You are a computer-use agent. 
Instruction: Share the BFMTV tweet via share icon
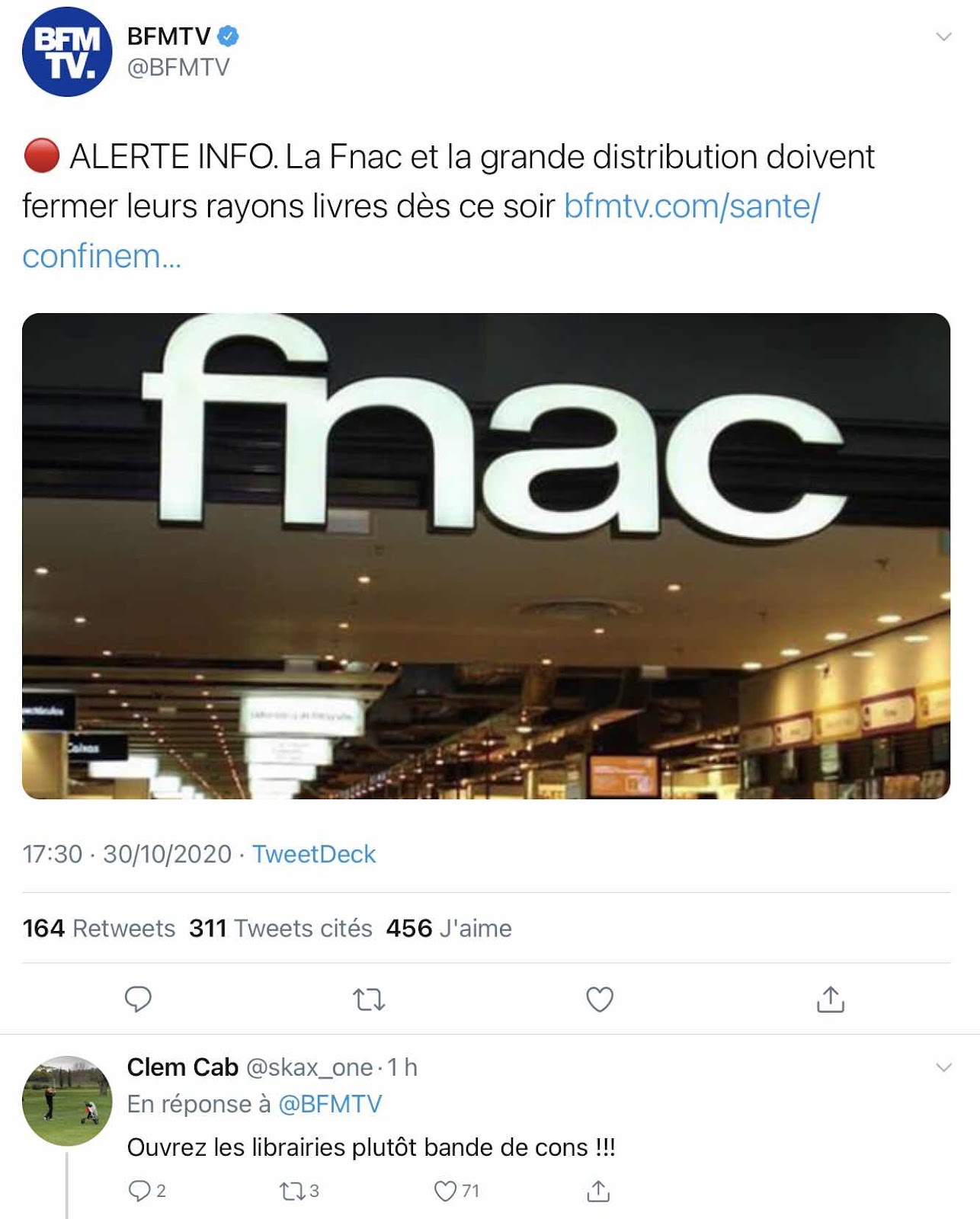(x=831, y=999)
